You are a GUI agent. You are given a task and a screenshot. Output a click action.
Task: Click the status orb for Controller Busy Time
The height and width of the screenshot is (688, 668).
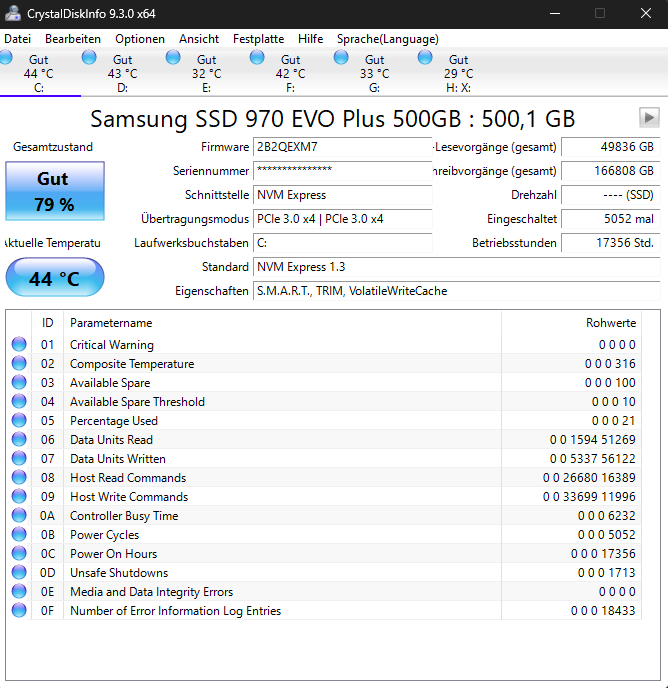19,516
